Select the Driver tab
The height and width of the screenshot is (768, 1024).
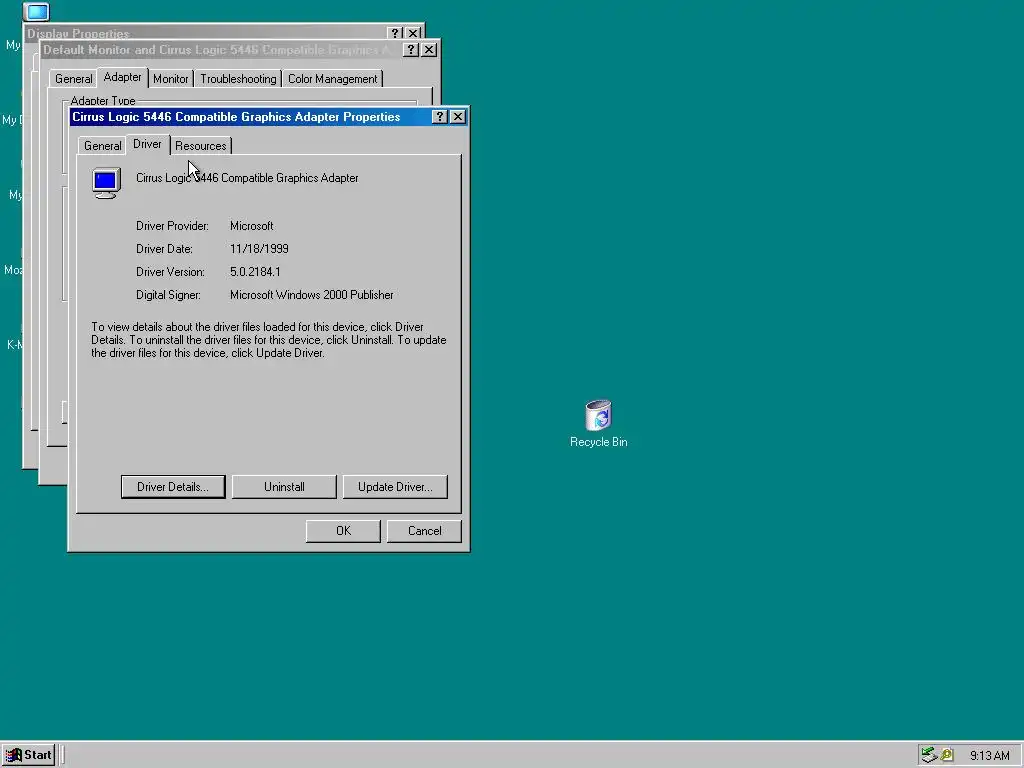(148, 144)
